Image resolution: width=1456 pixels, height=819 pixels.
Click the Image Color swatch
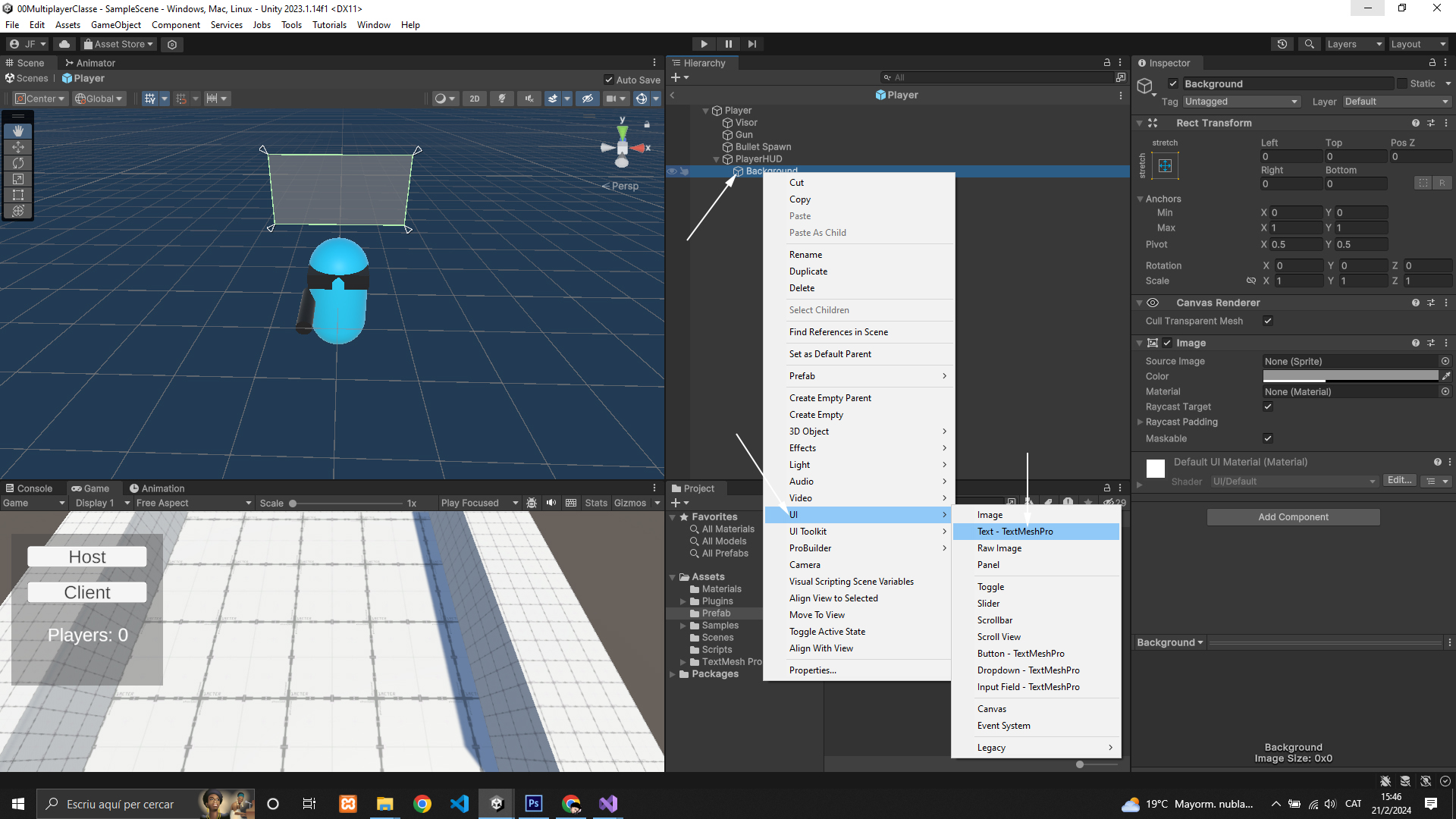(x=1350, y=376)
